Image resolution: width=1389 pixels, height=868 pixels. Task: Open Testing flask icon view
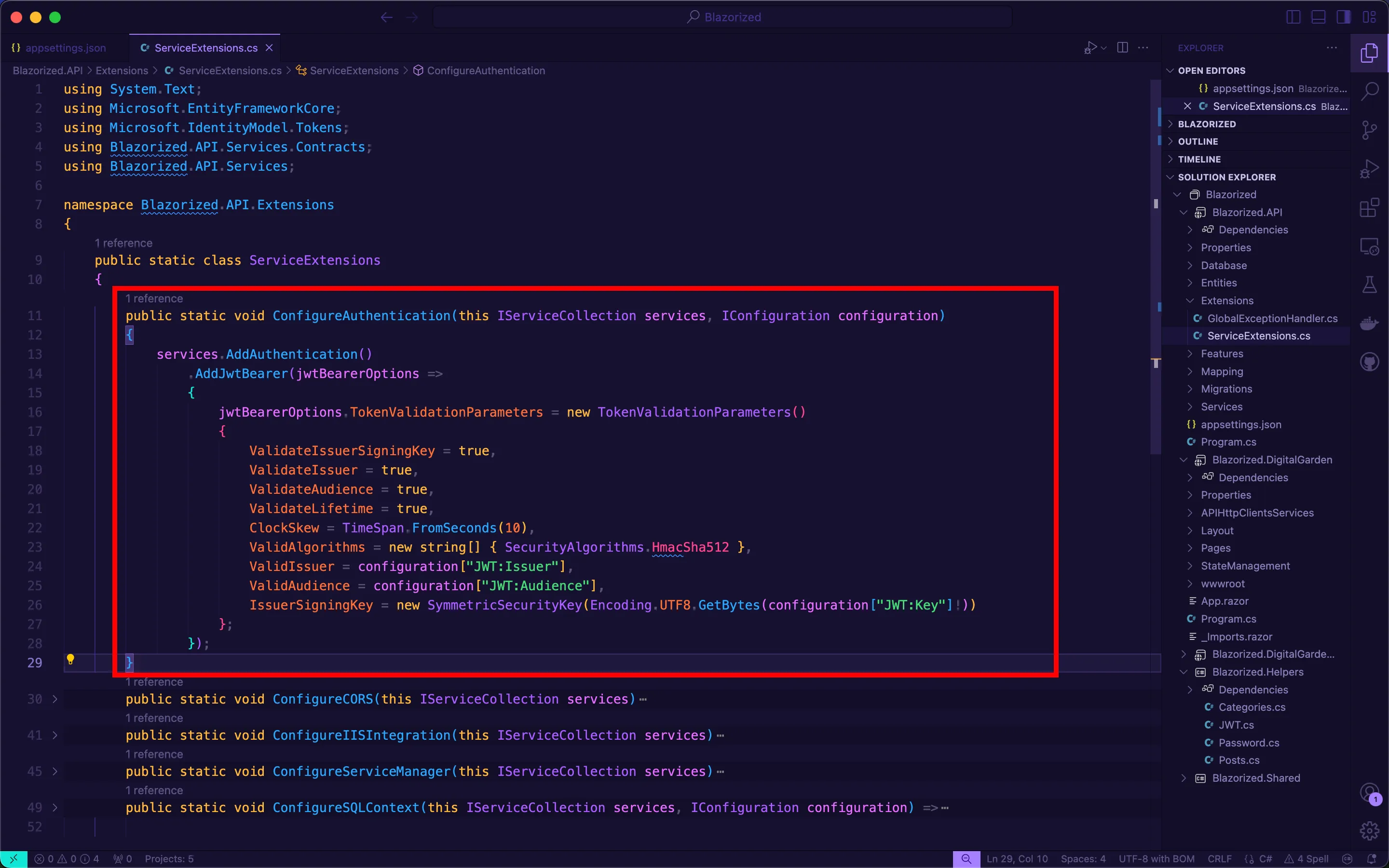1369,285
